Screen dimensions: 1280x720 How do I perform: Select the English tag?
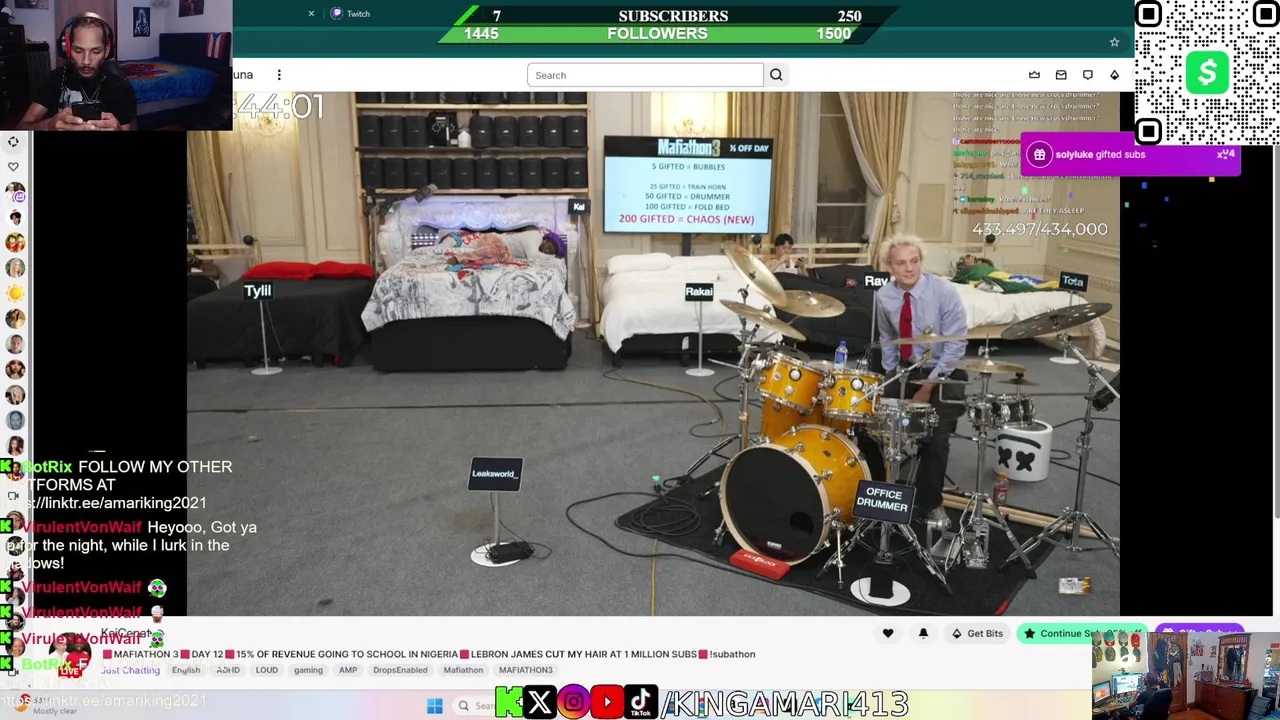(186, 670)
